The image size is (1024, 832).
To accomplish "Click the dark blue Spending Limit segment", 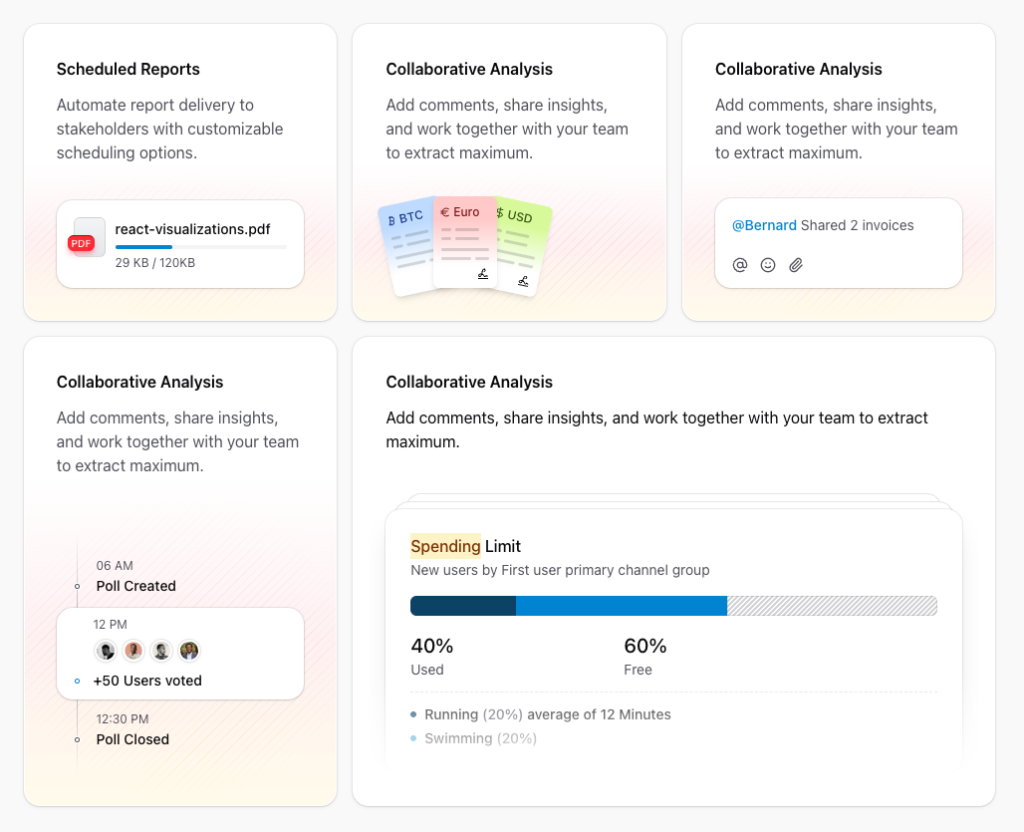I will [x=463, y=606].
